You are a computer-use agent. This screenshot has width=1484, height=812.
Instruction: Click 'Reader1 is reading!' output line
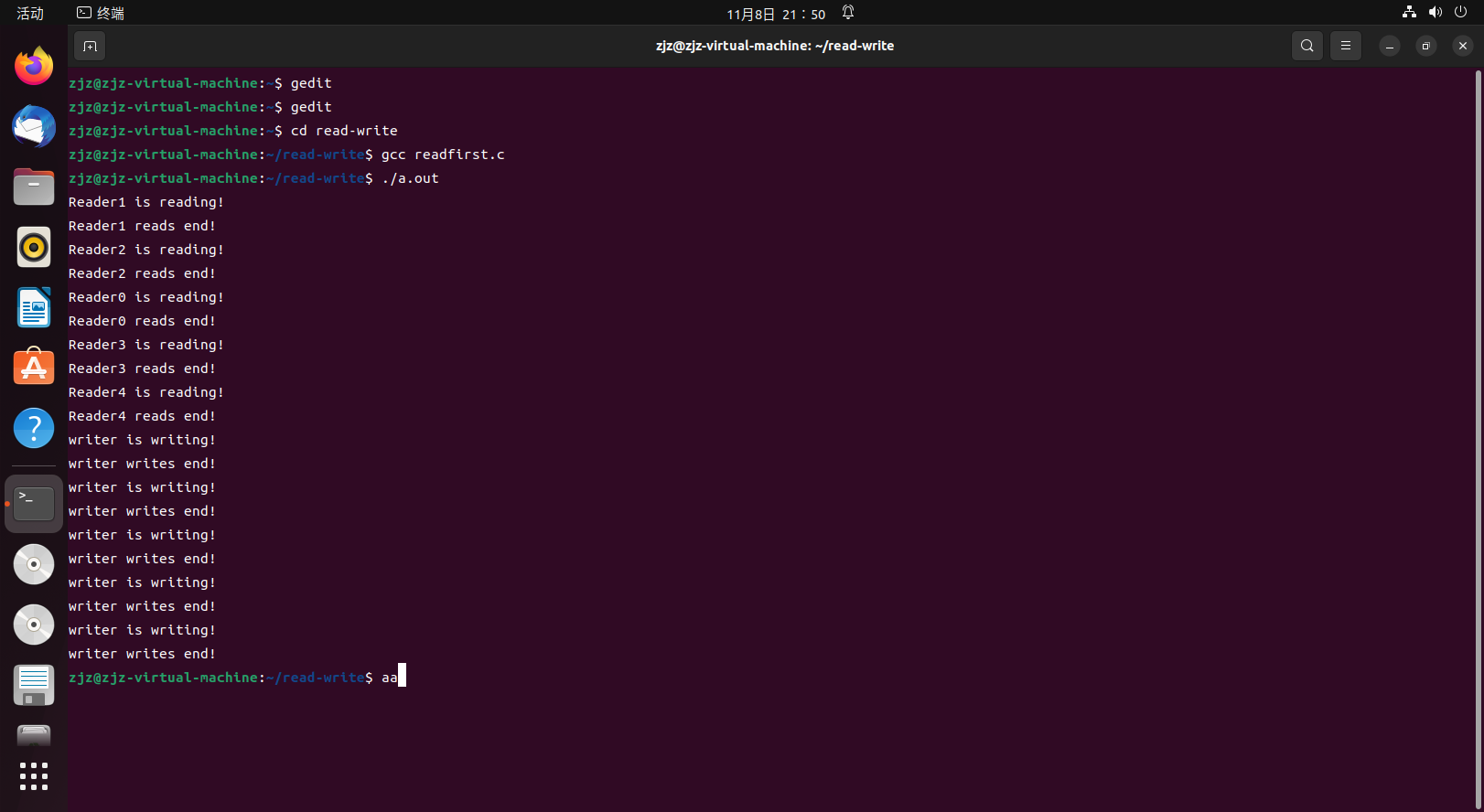coord(146,202)
